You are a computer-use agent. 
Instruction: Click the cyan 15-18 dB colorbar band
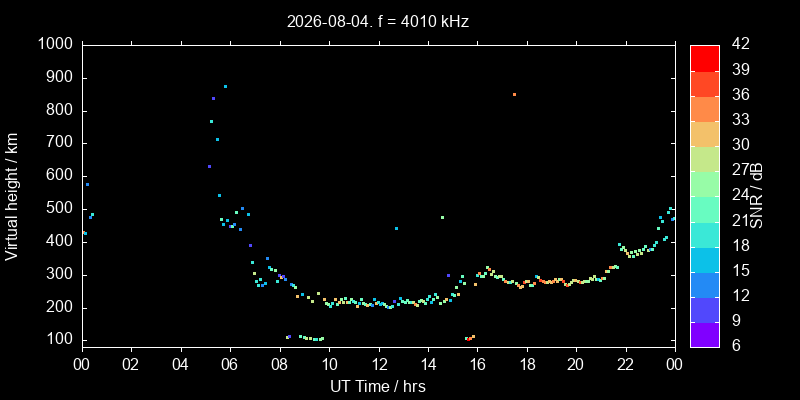705,259
